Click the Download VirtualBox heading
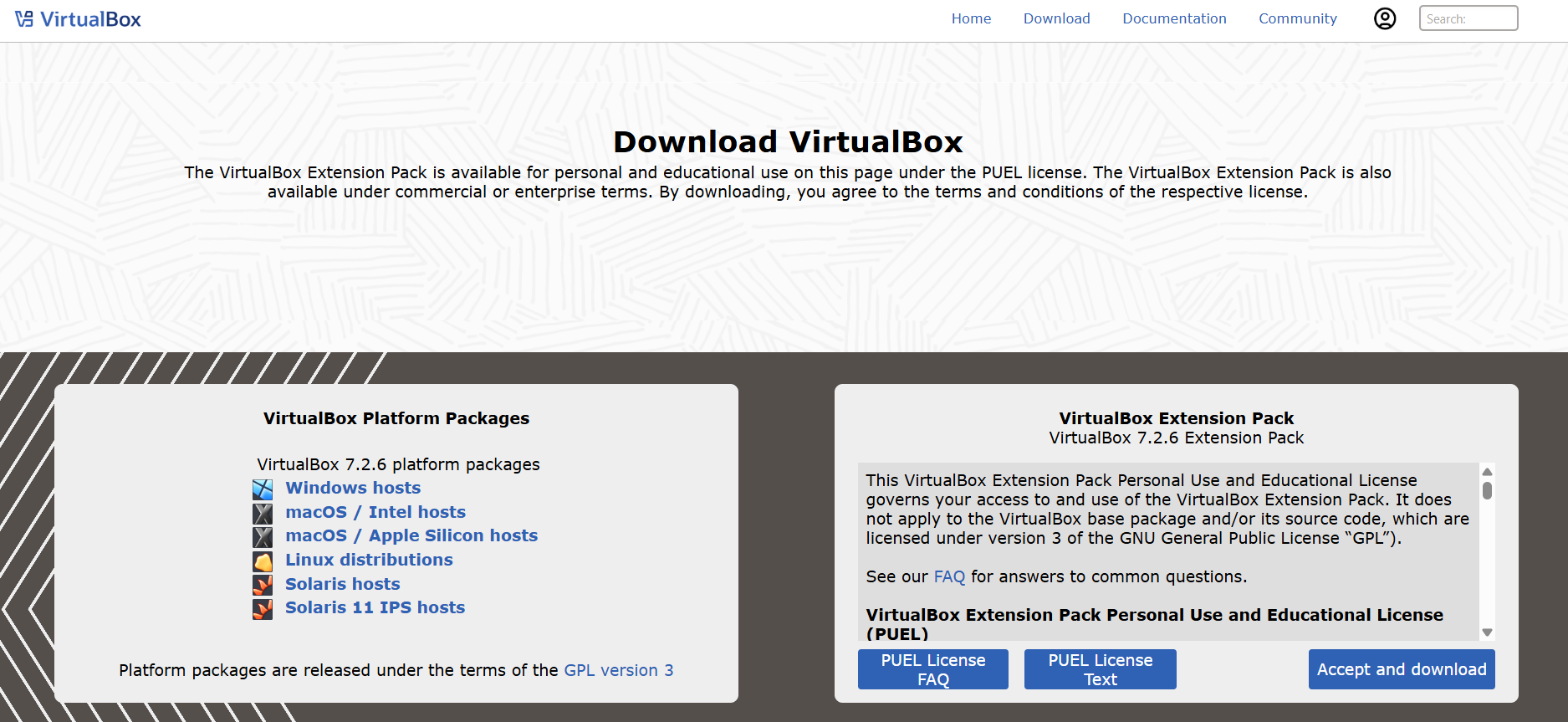 [x=788, y=141]
